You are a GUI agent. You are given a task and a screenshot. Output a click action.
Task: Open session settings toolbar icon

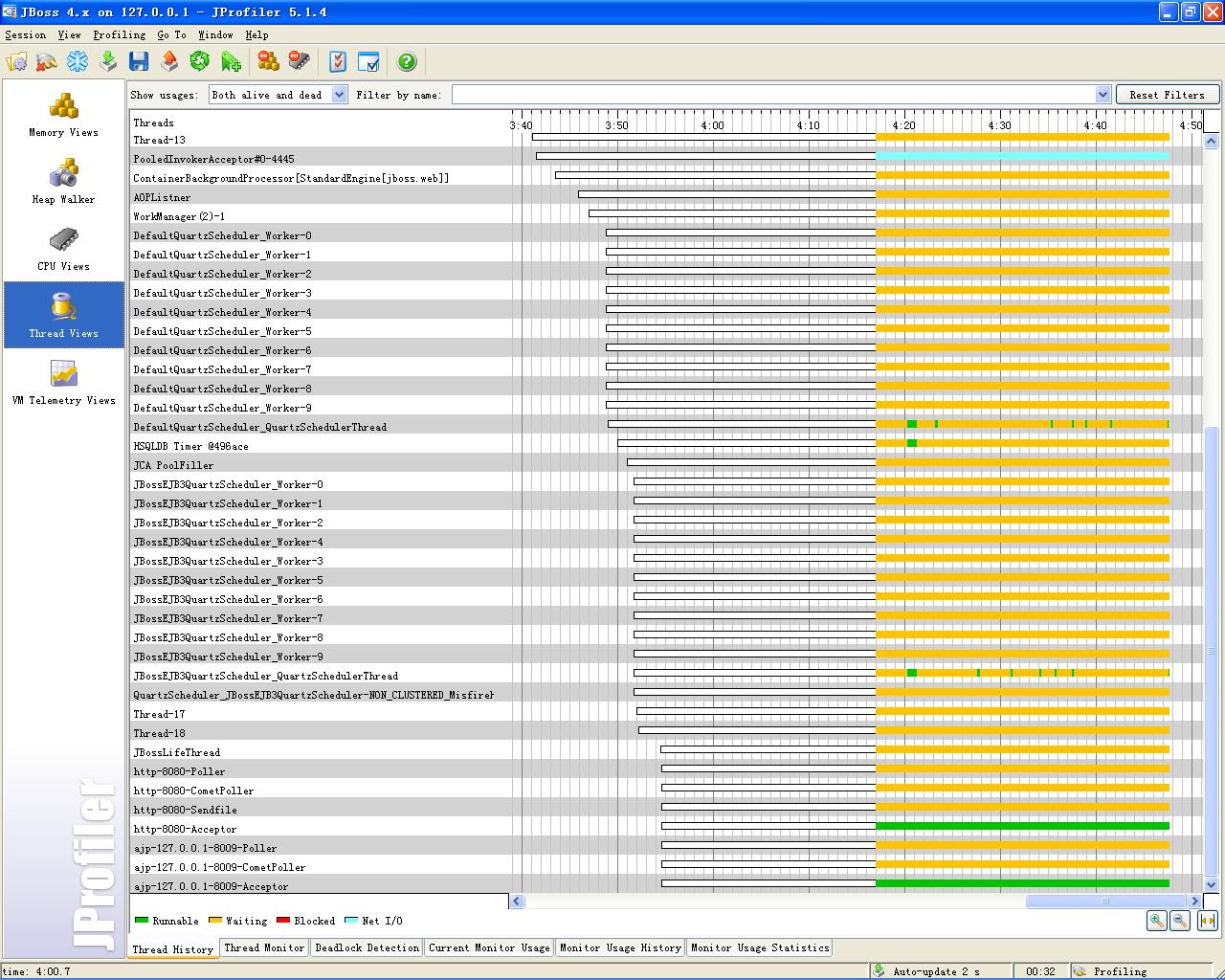(17, 62)
